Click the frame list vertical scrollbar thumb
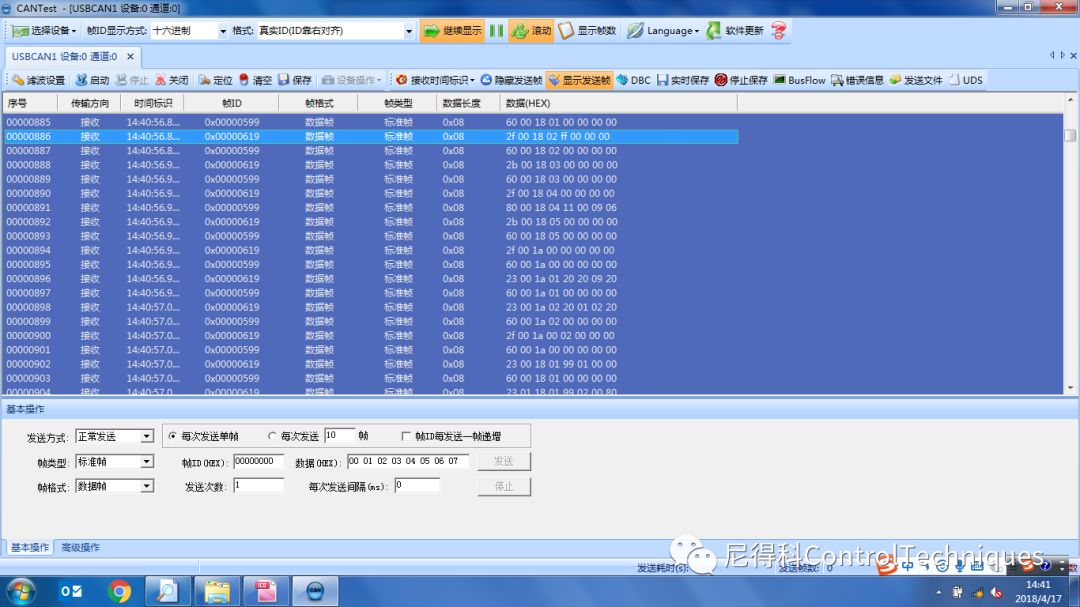The height and width of the screenshot is (607, 1080). coord(1070,135)
